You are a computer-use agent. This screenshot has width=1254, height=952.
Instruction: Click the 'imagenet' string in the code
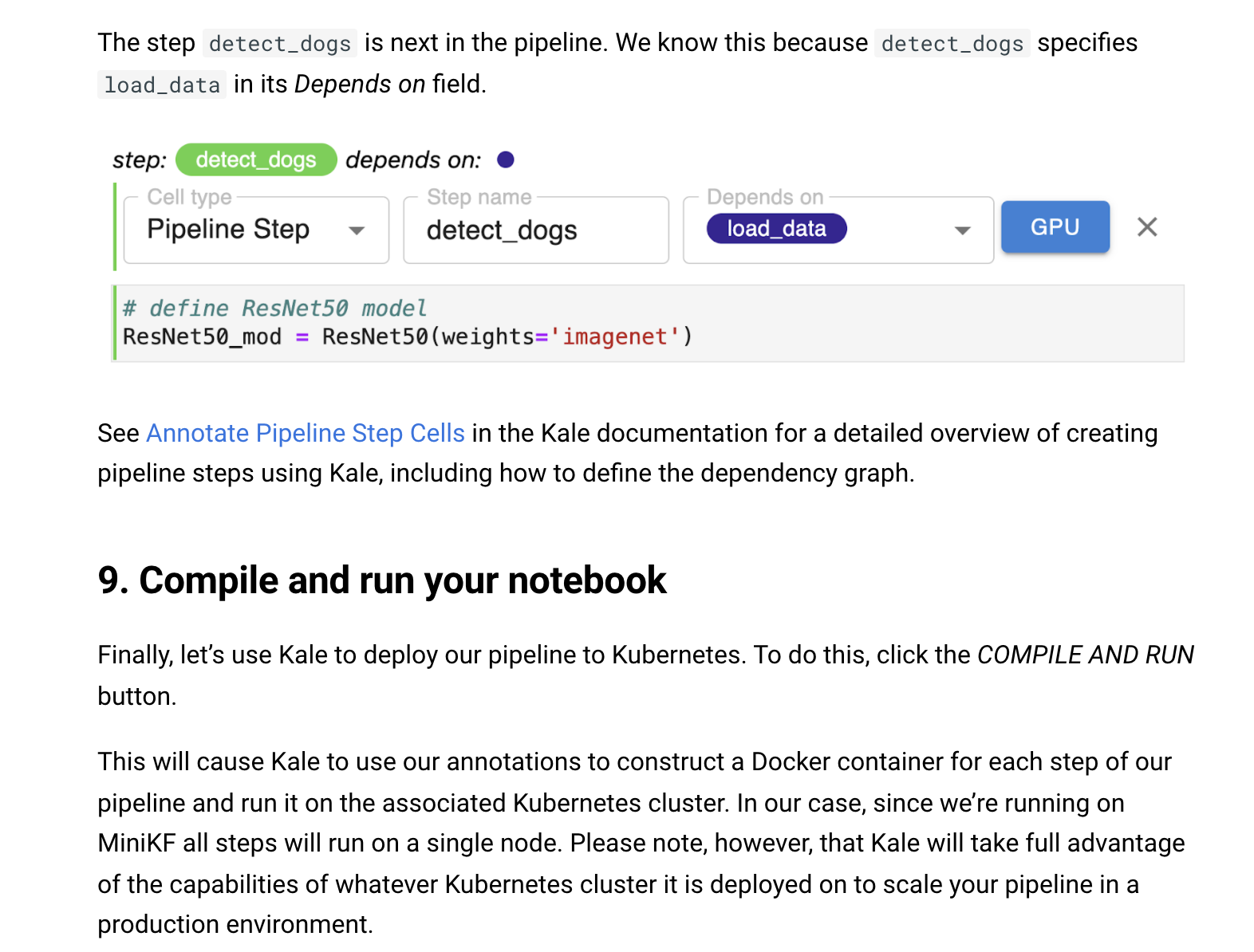coord(614,337)
